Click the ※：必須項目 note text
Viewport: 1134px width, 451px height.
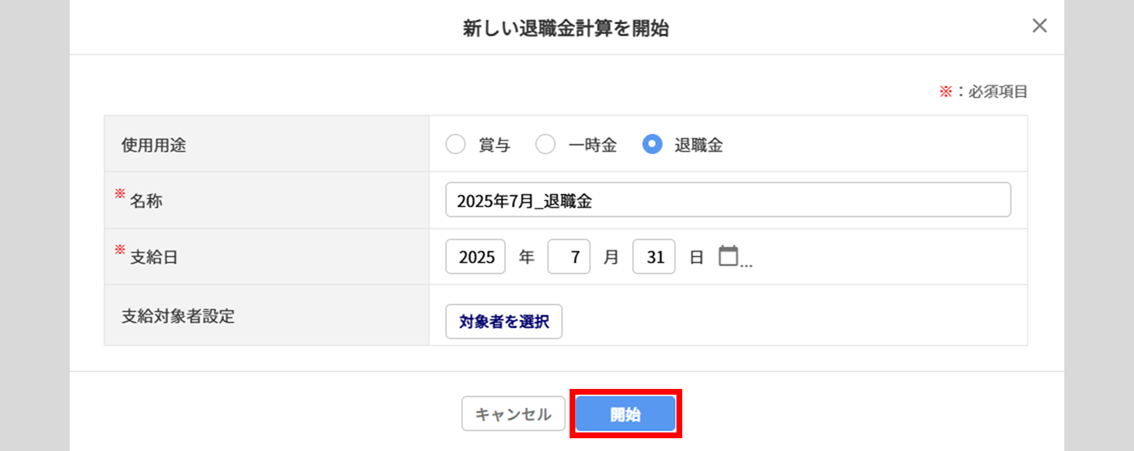click(x=984, y=92)
